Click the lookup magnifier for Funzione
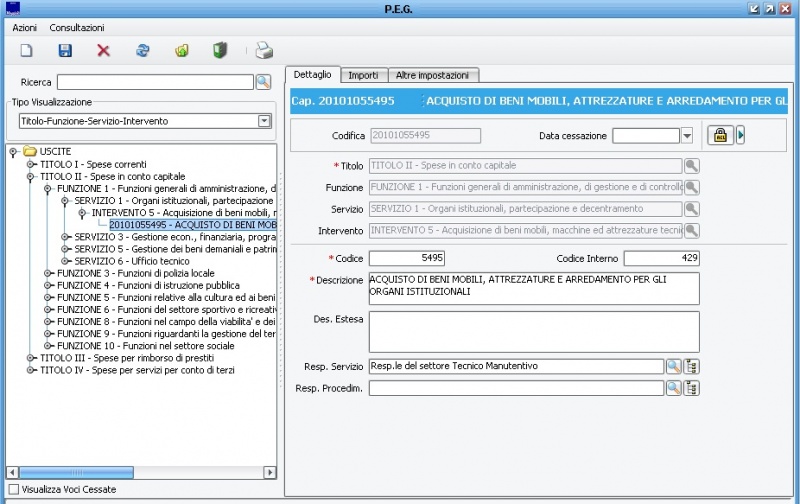Viewport: 800px width, 504px height. pyautogui.click(x=691, y=187)
